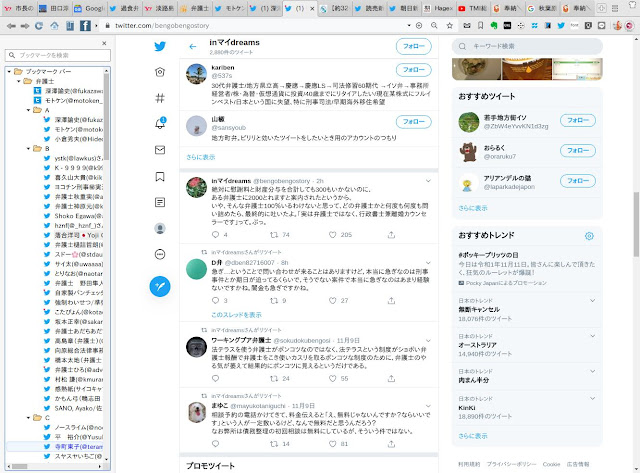640x473 pixels.
Task: Reload the page in browser toolbar
Action: point(39,26)
